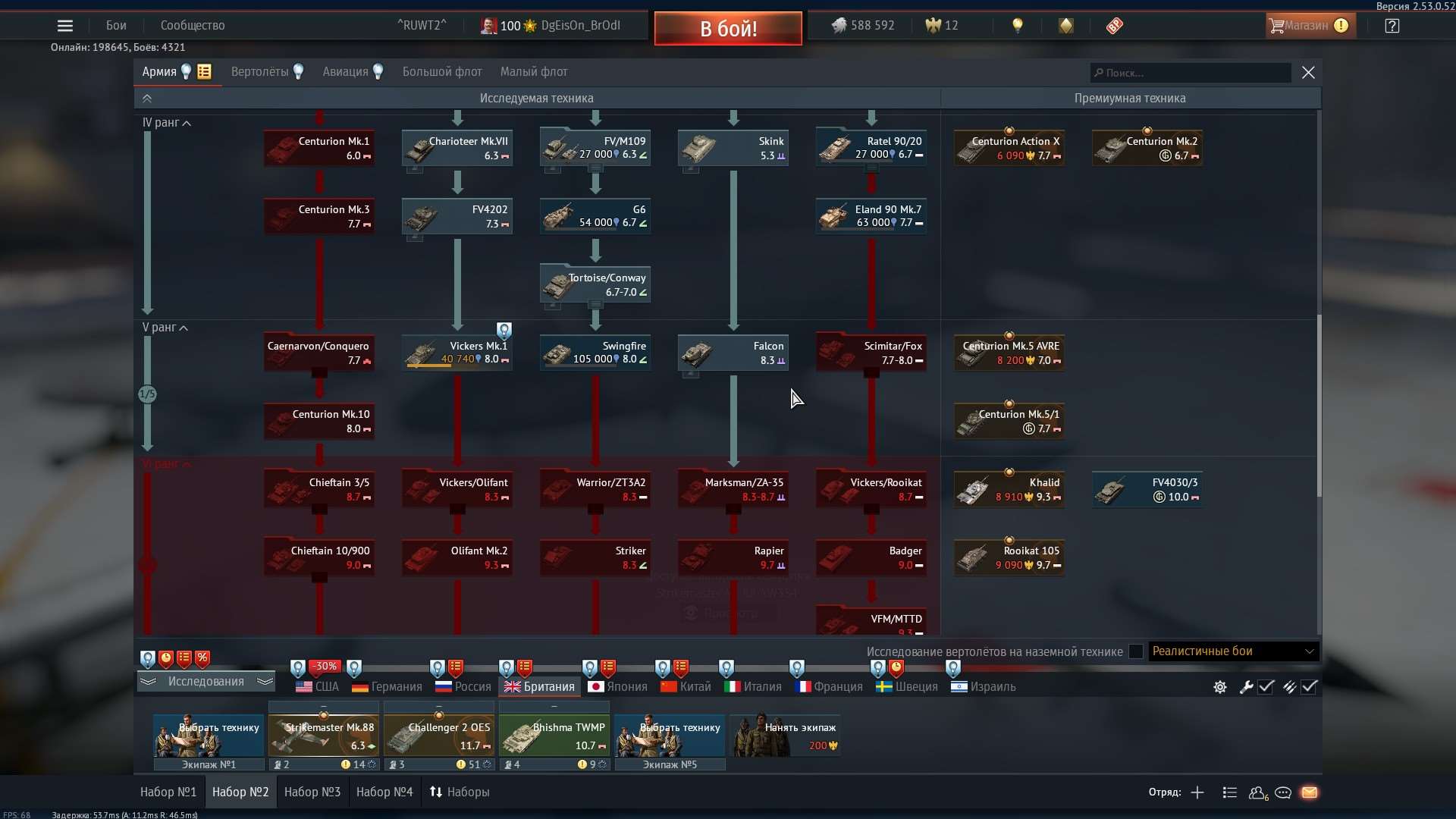This screenshot has width=1456, height=819.
Task: Collapse the V ранг section chevron
Action: point(184,328)
